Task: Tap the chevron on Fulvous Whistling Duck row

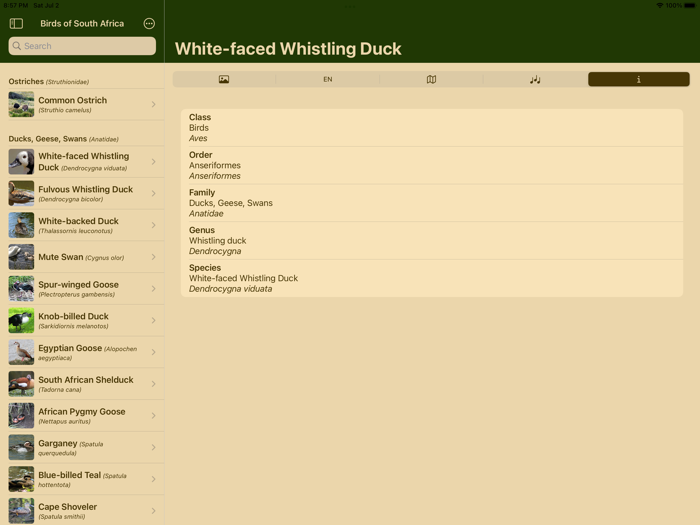Action: [x=154, y=193]
